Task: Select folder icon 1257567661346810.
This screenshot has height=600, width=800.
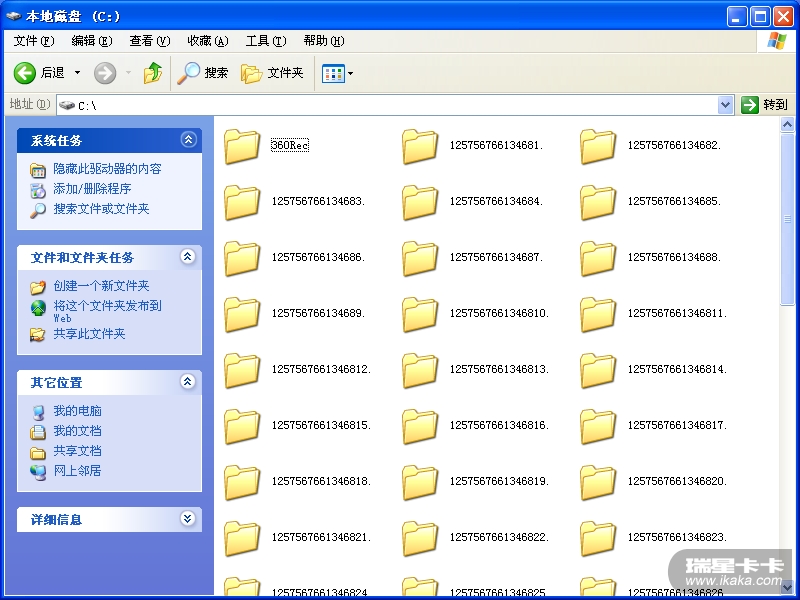Action: pos(420,314)
